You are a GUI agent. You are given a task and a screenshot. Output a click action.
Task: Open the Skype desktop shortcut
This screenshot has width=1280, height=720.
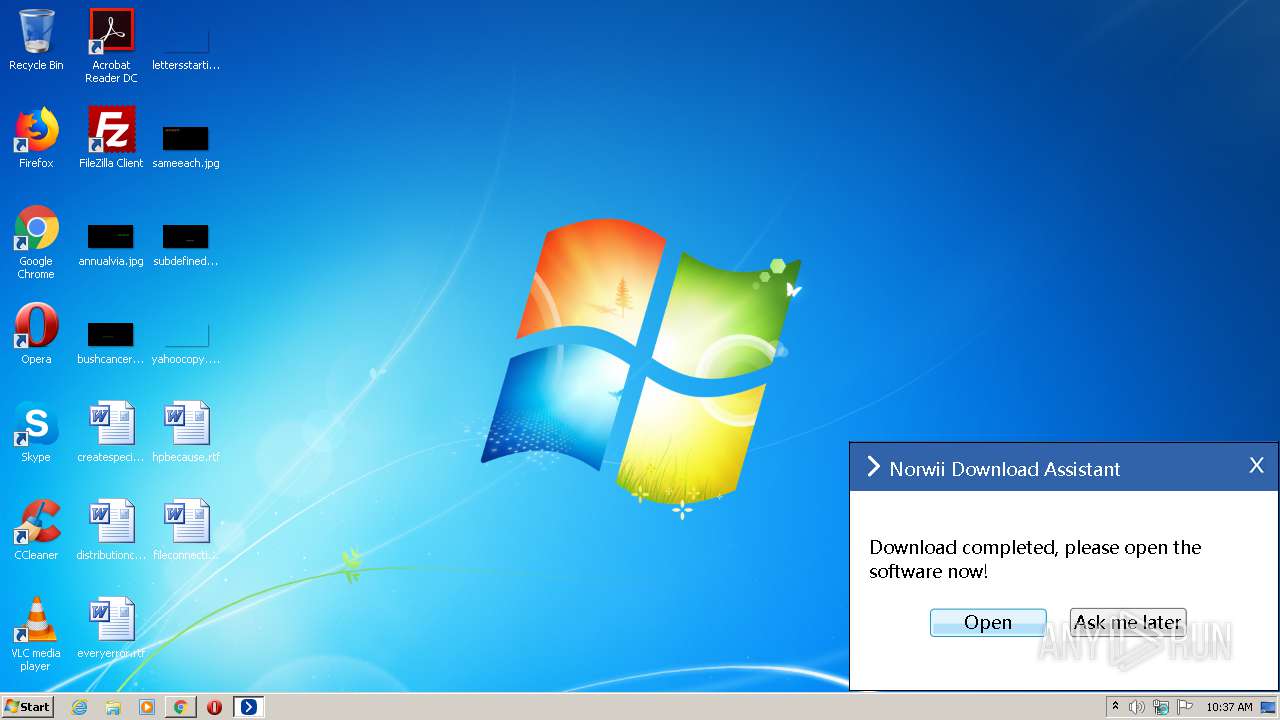pyautogui.click(x=36, y=432)
